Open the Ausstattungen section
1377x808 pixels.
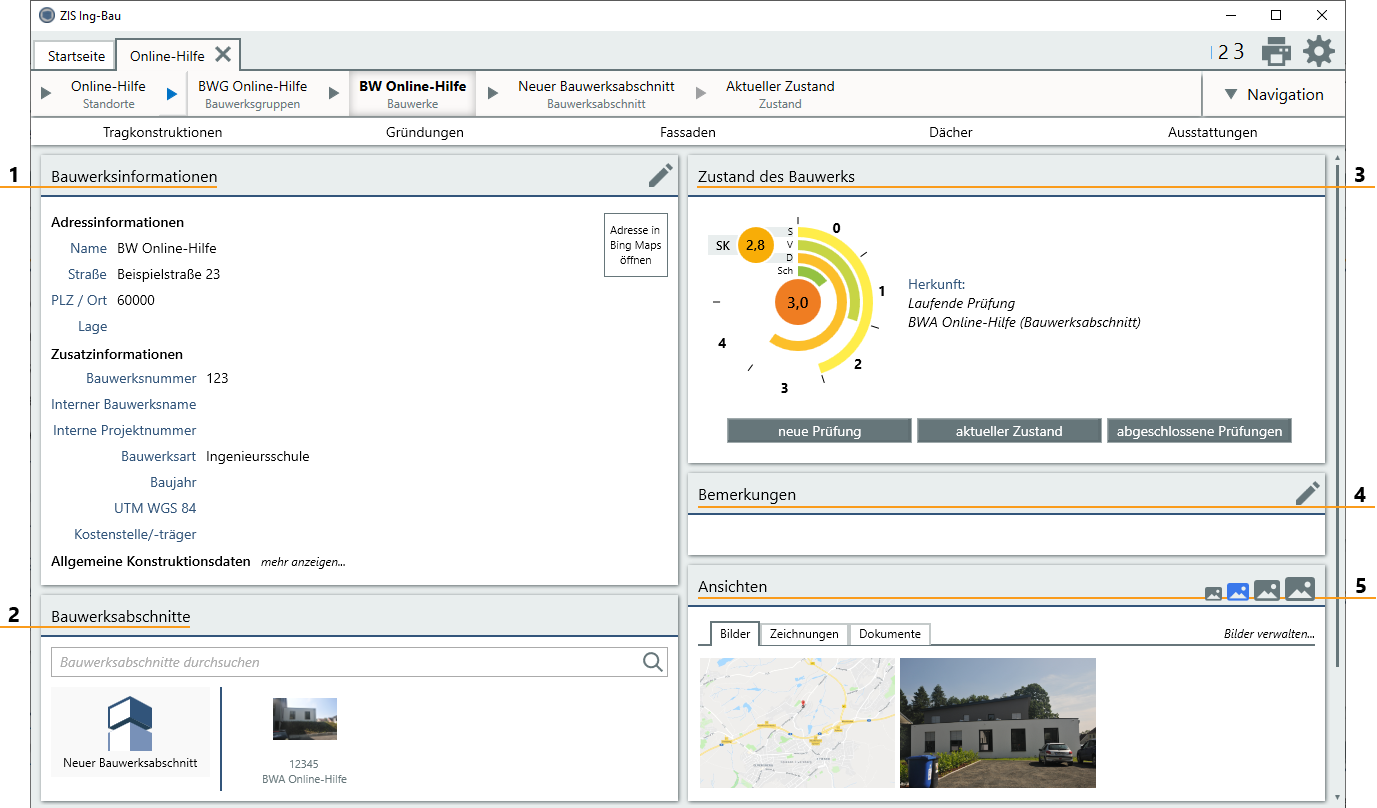[x=1213, y=132]
